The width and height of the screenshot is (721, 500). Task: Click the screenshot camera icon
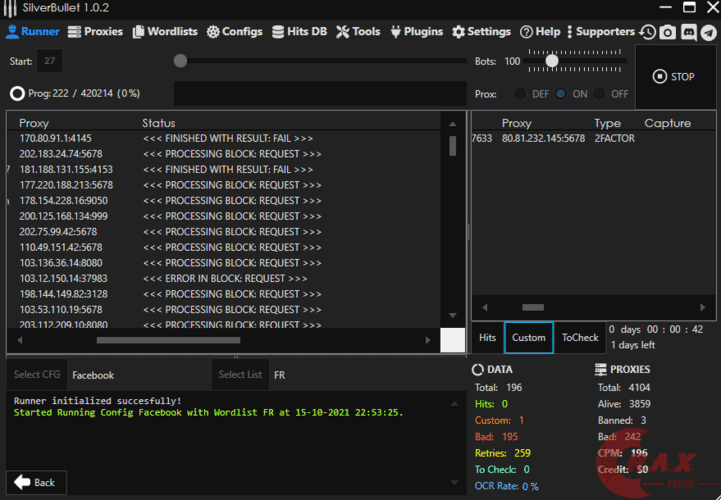coord(668,32)
